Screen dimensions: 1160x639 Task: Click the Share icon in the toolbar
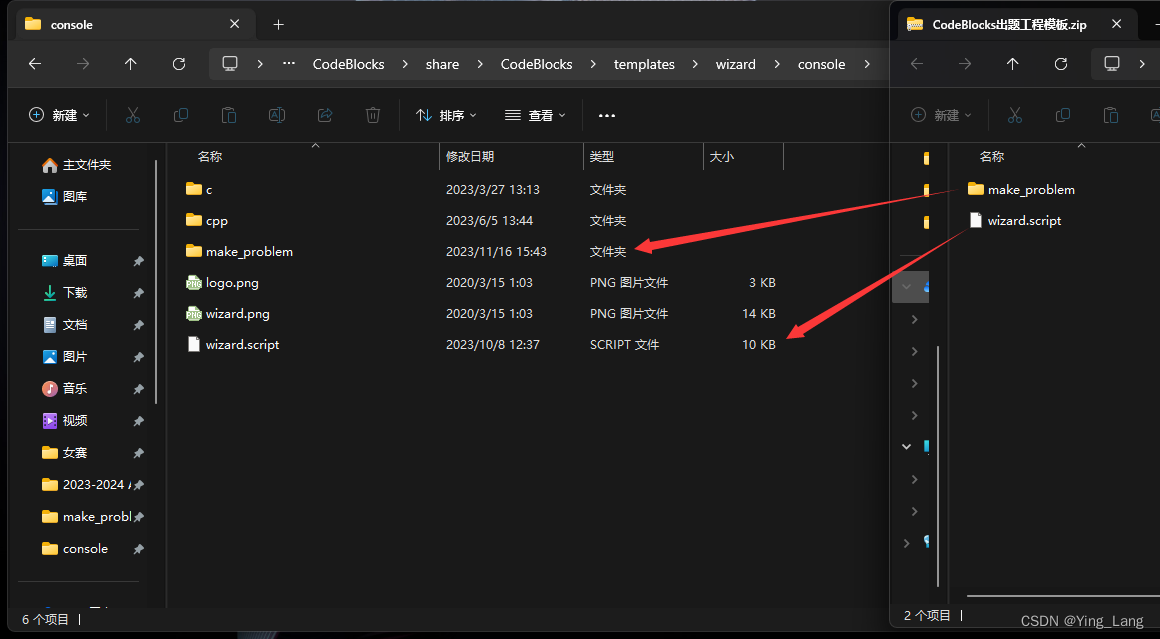pos(324,115)
